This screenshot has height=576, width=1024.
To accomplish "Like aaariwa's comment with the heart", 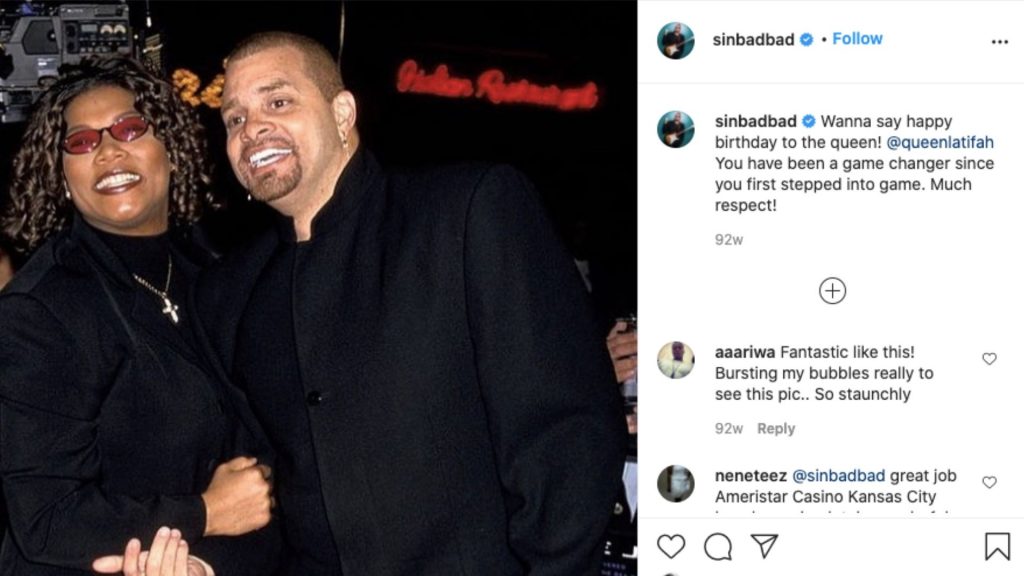I will click(989, 359).
